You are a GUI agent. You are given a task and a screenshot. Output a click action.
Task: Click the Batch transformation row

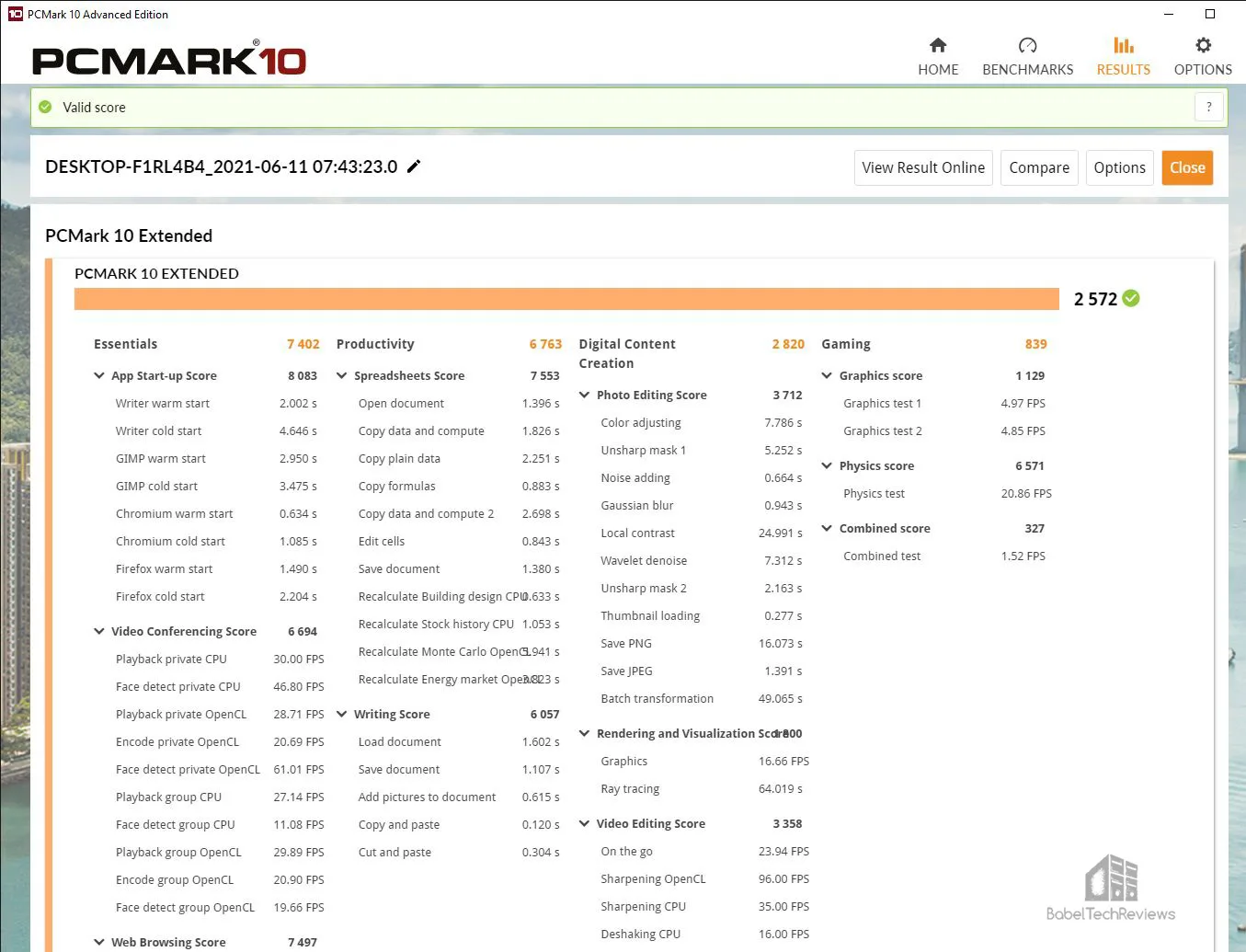[x=702, y=698]
